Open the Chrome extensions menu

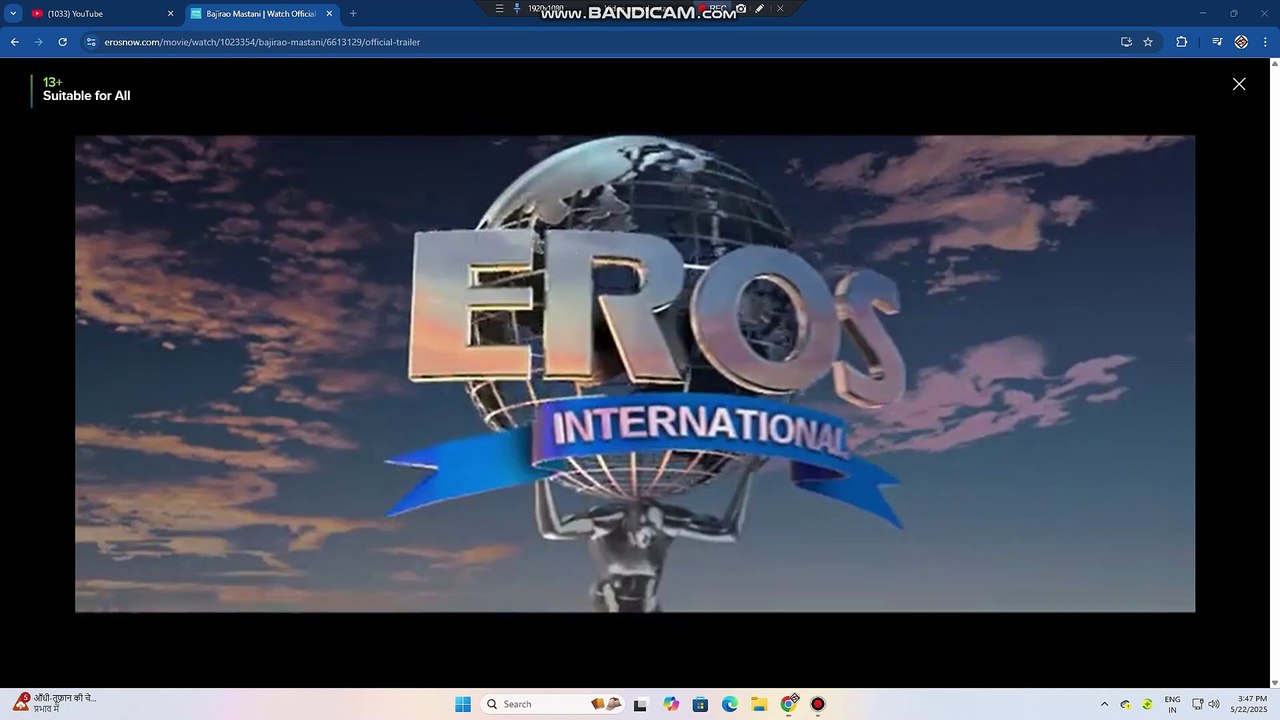[1181, 42]
